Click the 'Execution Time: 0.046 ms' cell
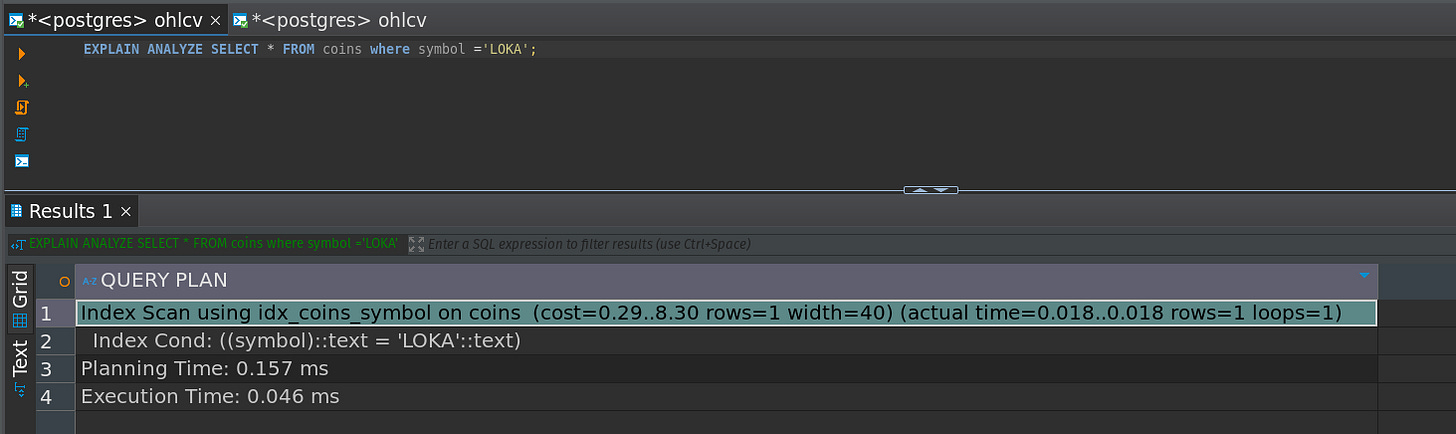The width and height of the screenshot is (1456, 434). coord(726,397)
